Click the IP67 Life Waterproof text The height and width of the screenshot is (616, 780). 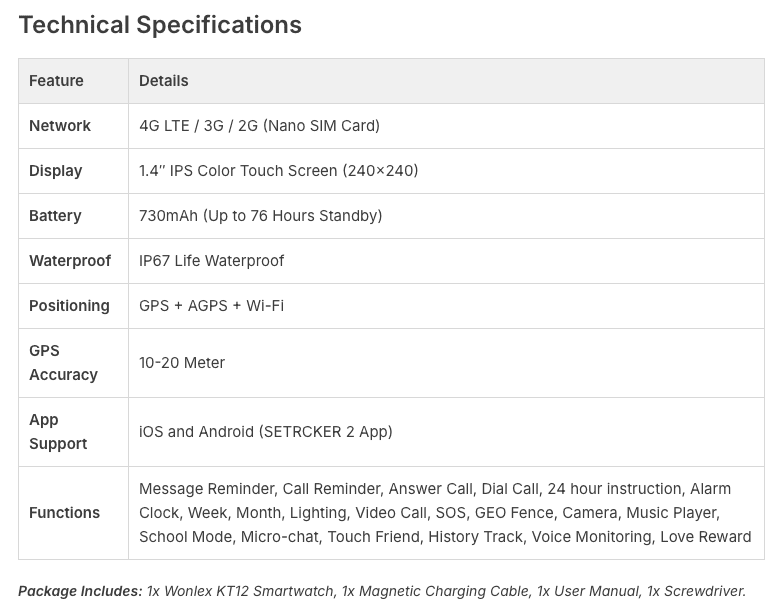211,261
